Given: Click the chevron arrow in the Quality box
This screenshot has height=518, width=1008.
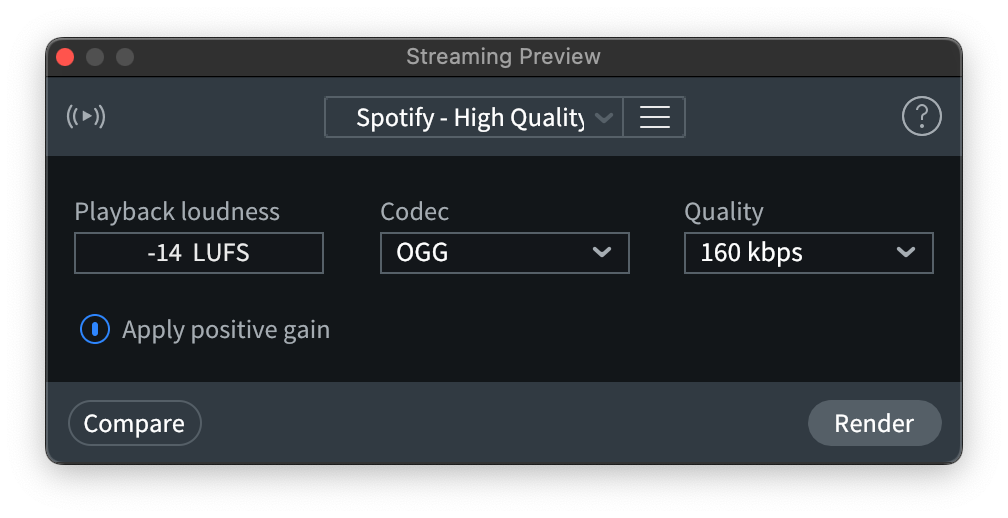Looking at the screenshot, I should tap(906, 252).
